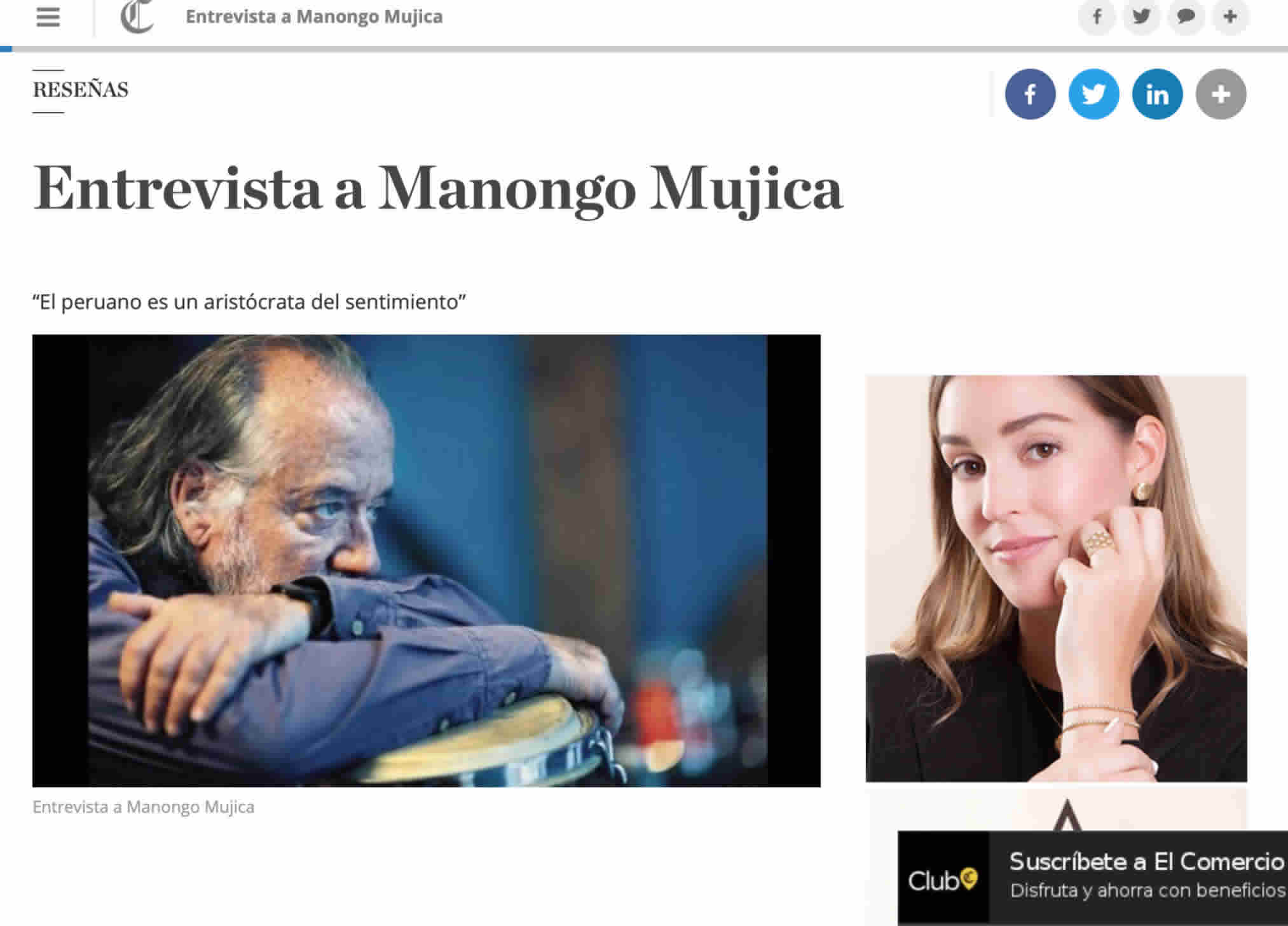Click the reading progress bar under header
The image size is (1288, 926).
(x=644, y=49)
